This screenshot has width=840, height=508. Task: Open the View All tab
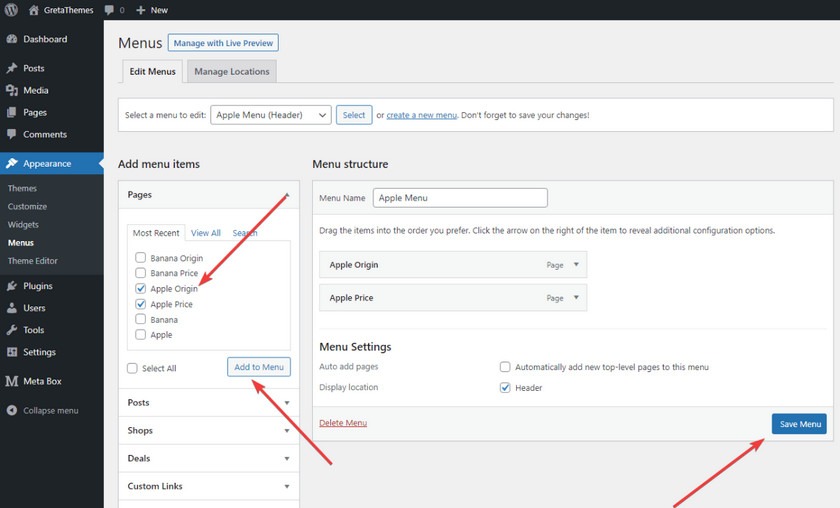click(206, 233)
